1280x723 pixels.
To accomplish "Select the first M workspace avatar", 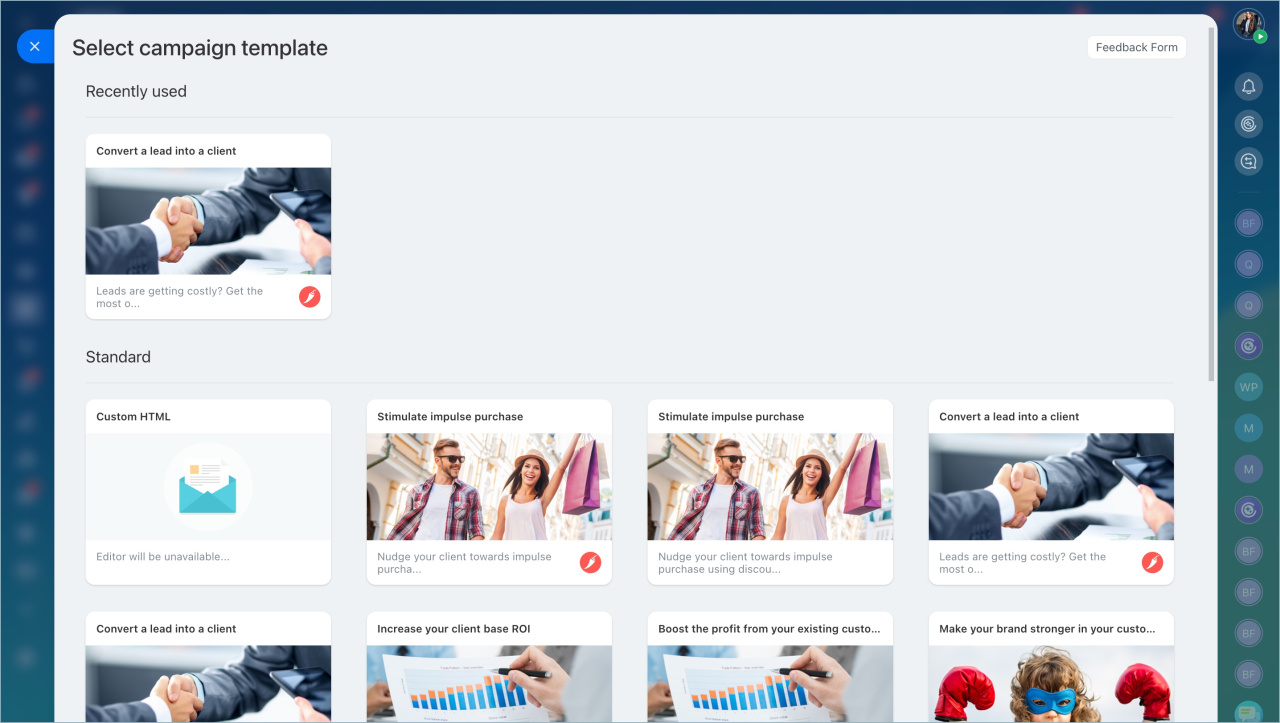I will coord(1248,427).
